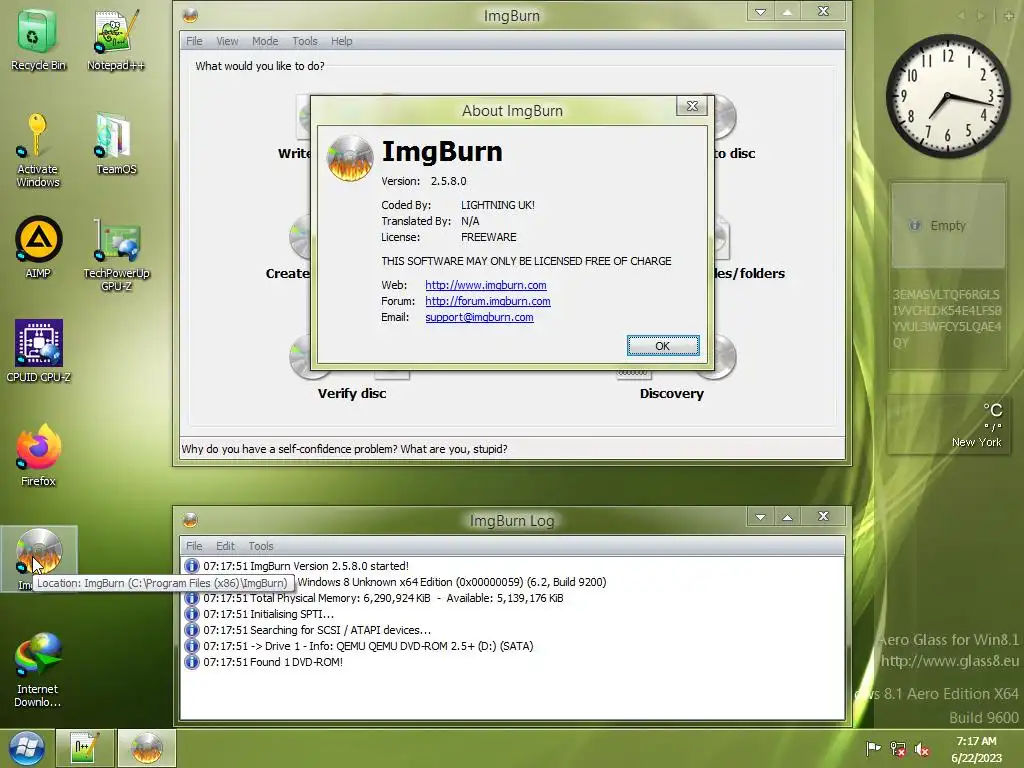Click 'What would you like to do?' heading
Viewport: 1024px width, 768px height.
tap(260, 66)
